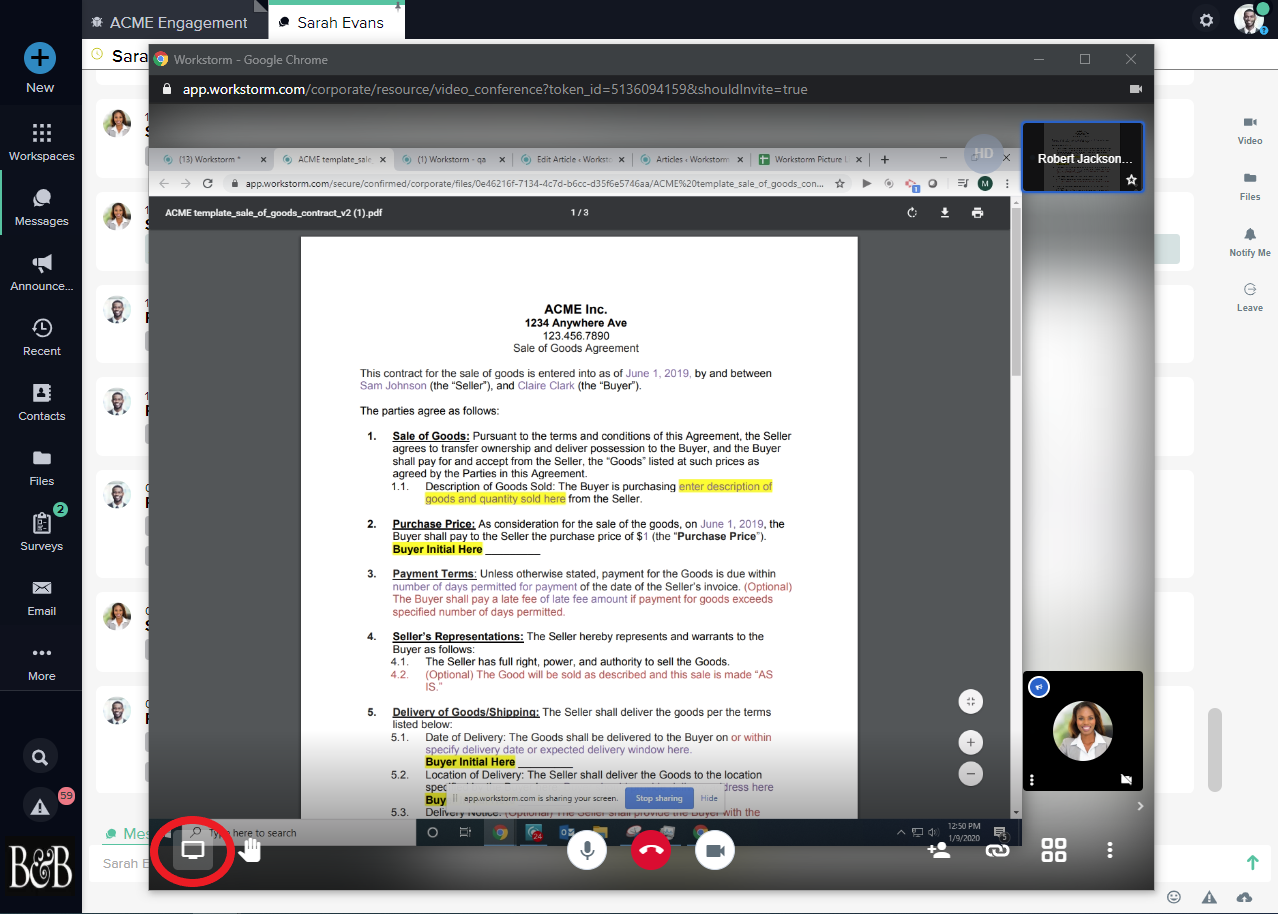This screenshot has height=914, width=1278.
Task: Hang up the call with the red button
Action: click(651, 850)
